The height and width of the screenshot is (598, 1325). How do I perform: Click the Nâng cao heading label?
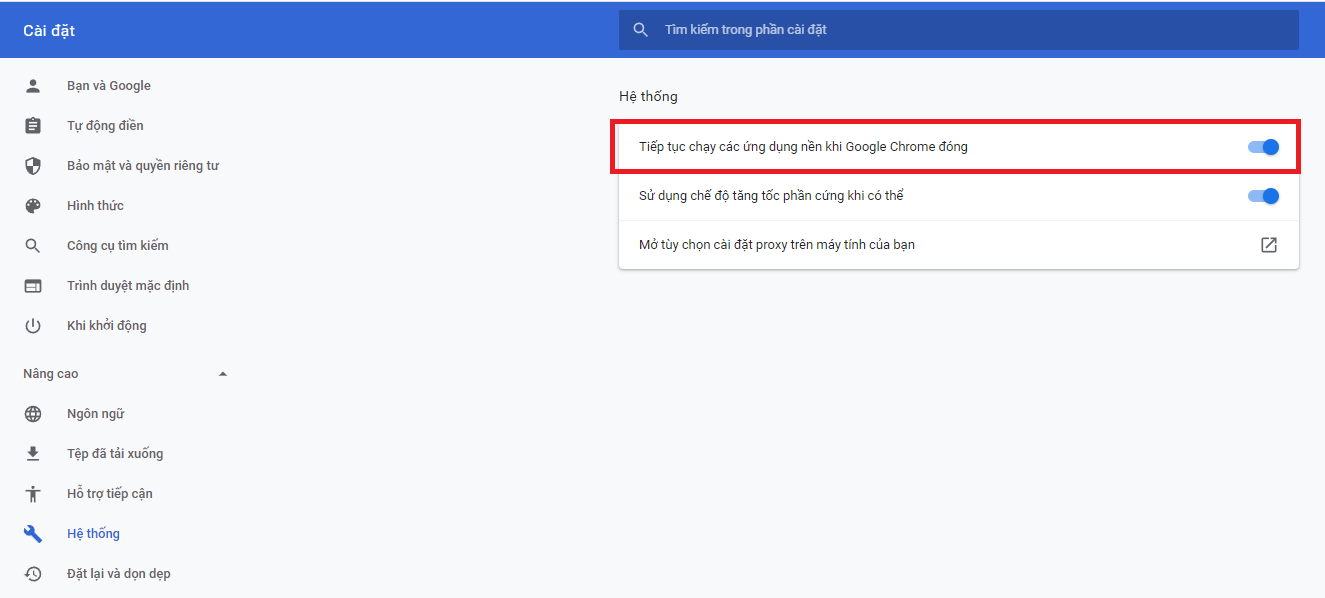point(51,374)
